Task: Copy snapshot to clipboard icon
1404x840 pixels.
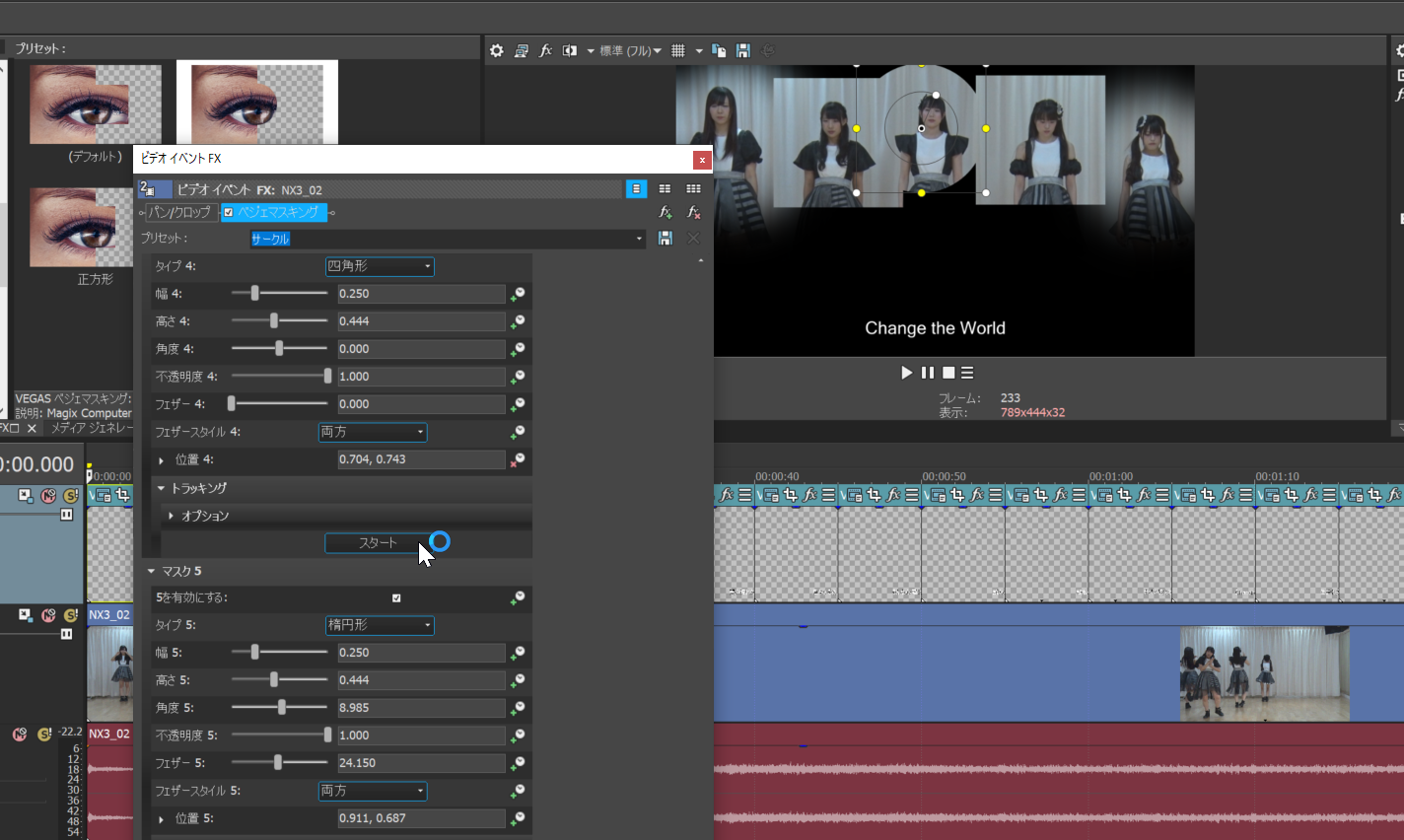Action: [719, 50]
